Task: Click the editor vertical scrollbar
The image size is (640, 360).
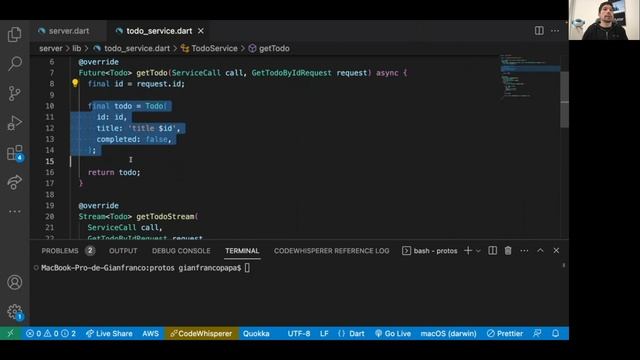Action: 564,100
